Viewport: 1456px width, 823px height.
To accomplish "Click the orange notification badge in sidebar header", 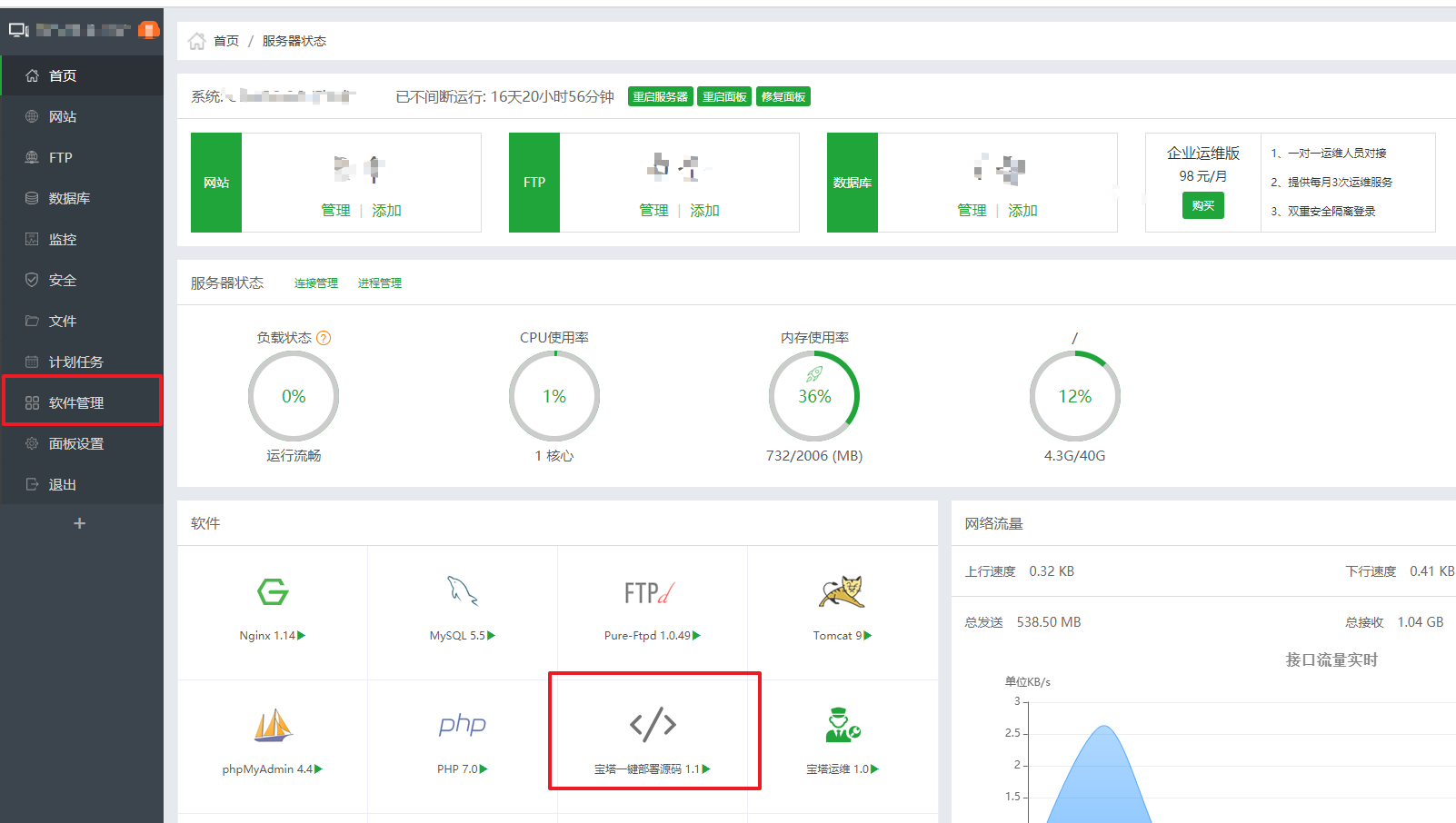I will [x=148, y=30].
